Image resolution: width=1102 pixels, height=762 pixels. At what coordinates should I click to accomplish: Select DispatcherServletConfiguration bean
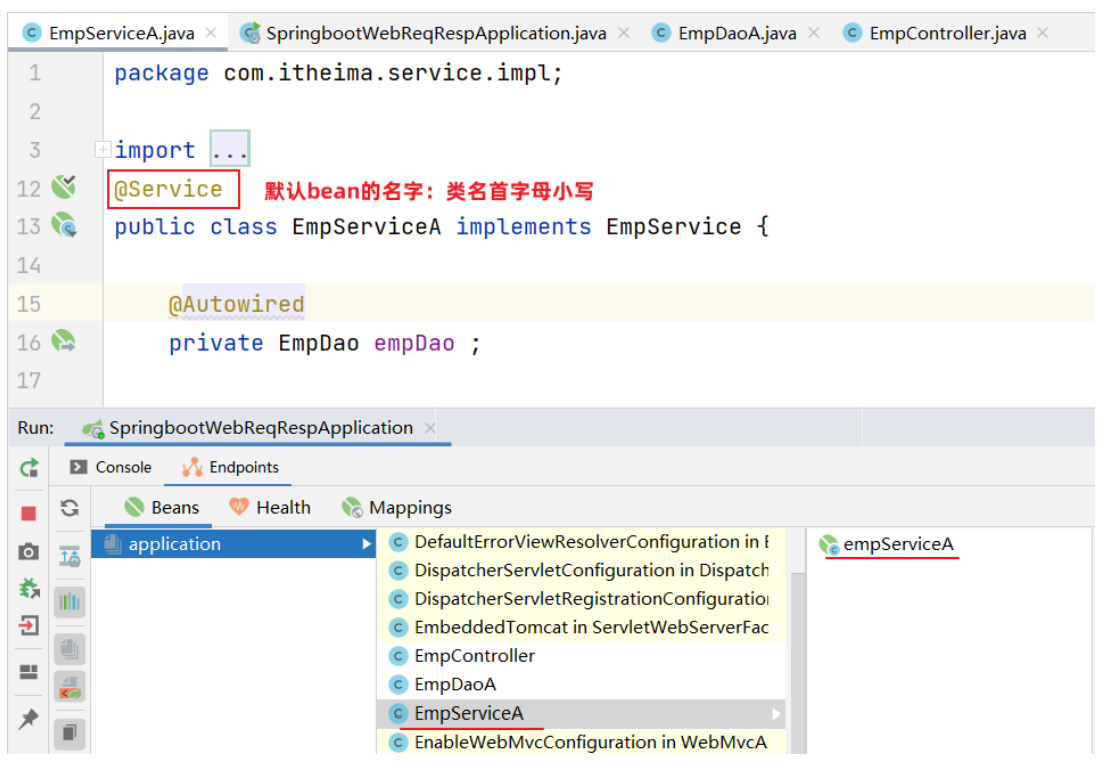tap(581, 570)
